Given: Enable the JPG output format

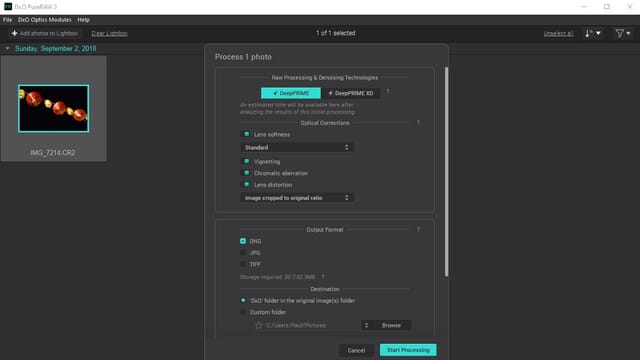Looking at the screenshot, I should tap(243, 253).
